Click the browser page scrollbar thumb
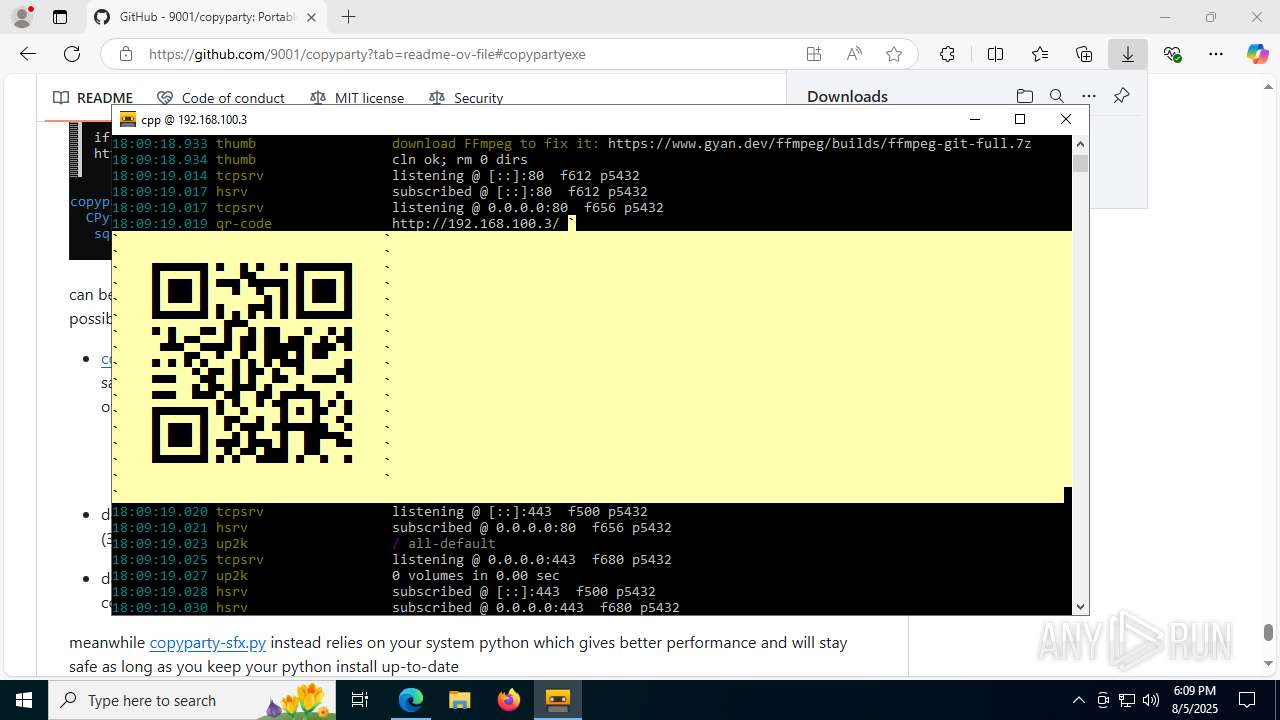The height and width of the screenshot is (720, 1280). point(1268,632)
